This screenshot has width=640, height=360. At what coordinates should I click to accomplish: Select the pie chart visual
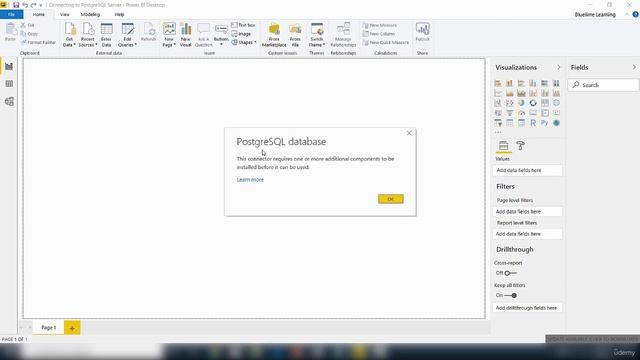[521, 103]
